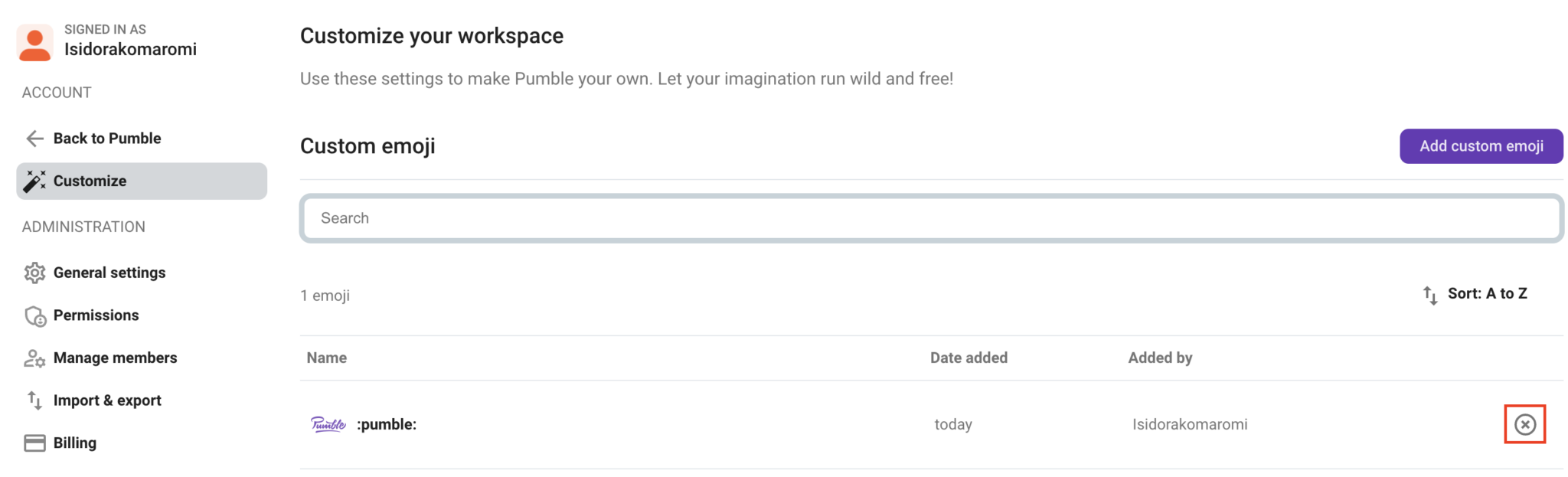Open Billing using the card icon
This screenshot has width=1568, height=477.
point(34,443)
